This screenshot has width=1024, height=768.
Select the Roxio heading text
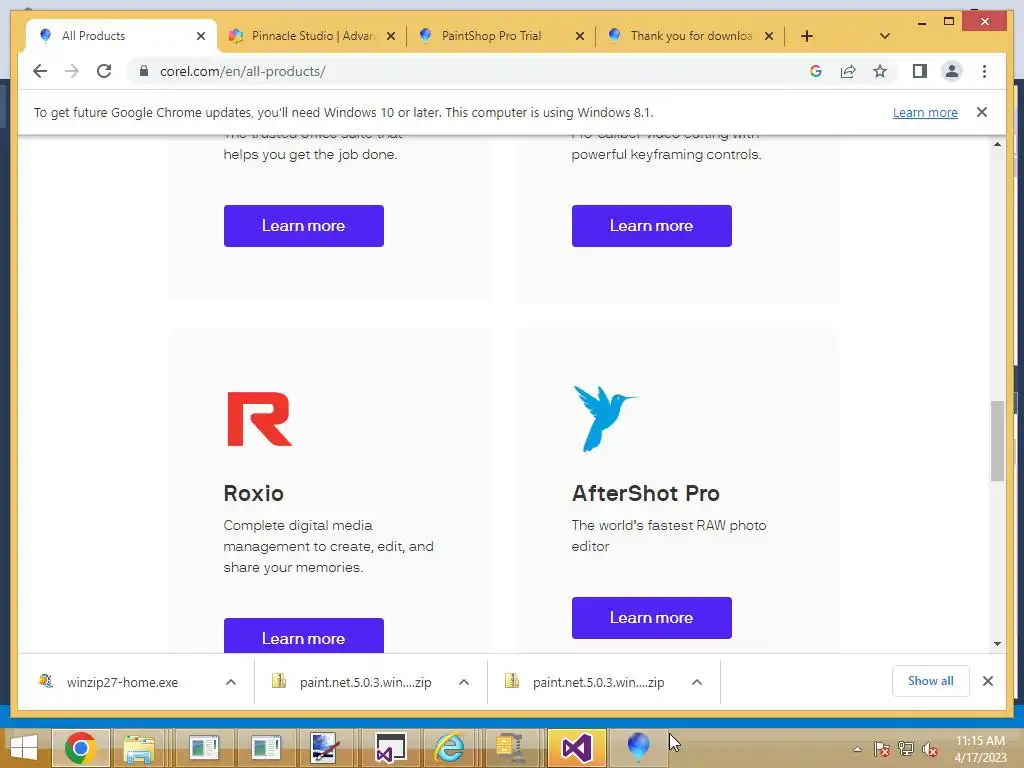253,493
